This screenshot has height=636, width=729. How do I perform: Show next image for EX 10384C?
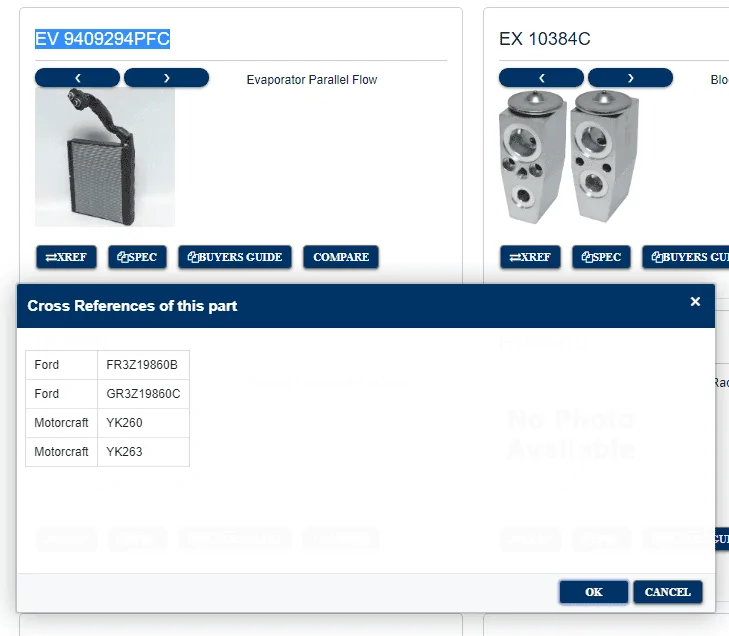click(x=630, y=78)
